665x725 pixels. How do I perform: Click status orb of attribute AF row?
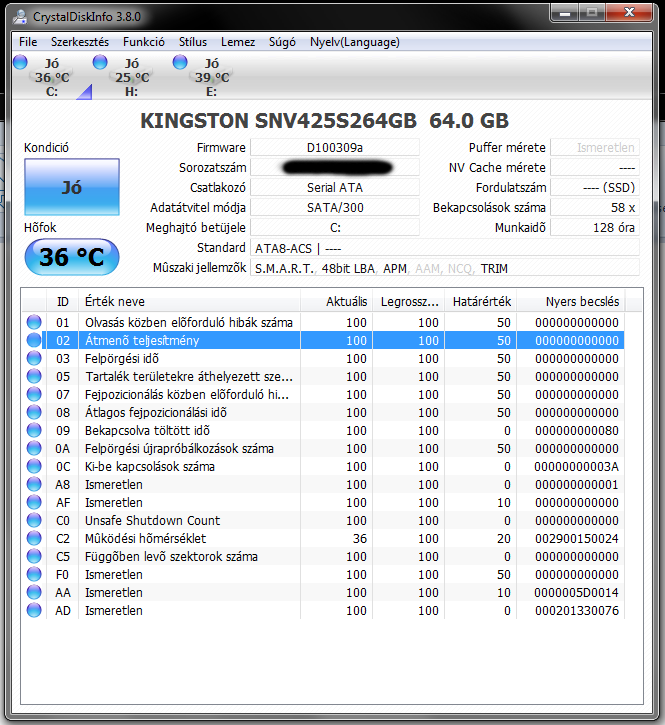[34, 502]
